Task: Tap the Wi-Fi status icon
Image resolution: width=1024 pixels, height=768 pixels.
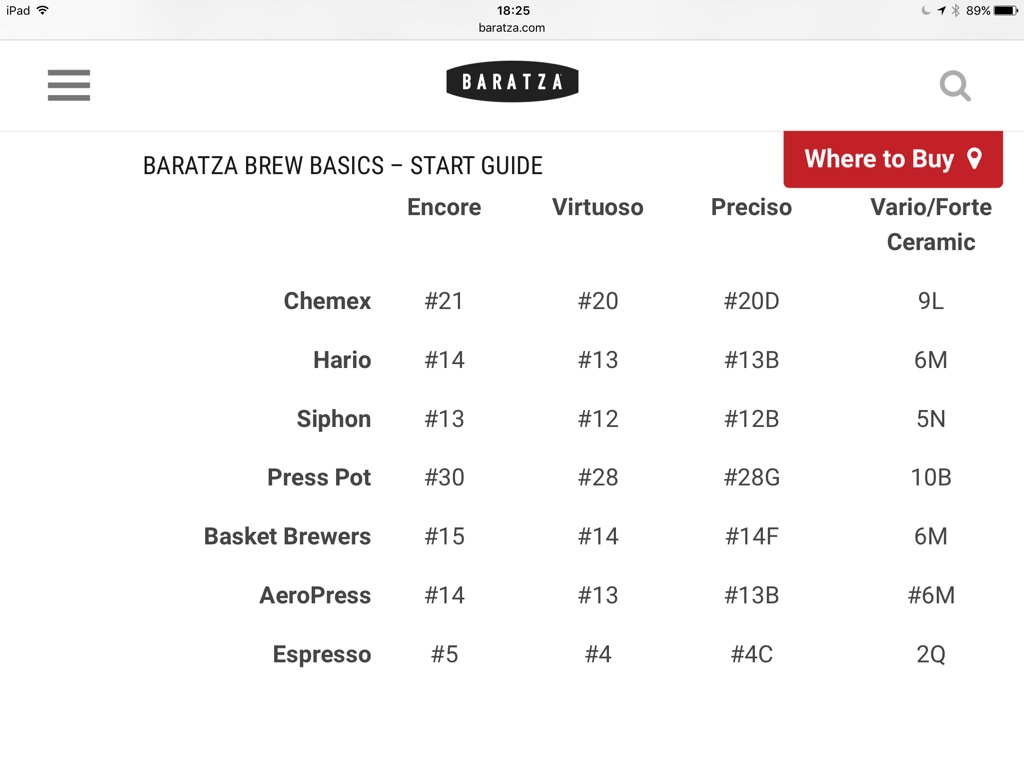Action: pos(42,10)
